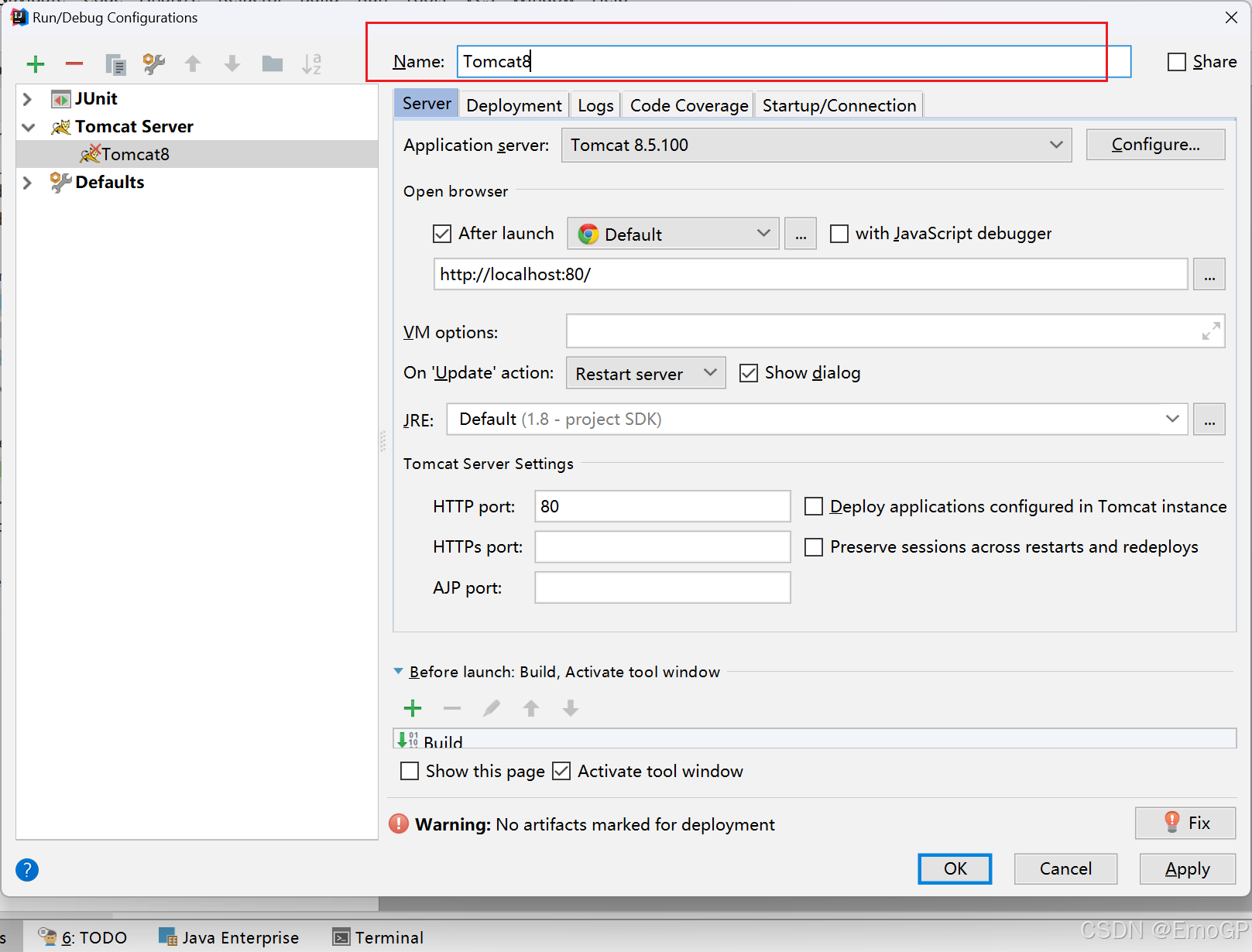Collapse Before launch section triangle
This screenshot has width=1252, height=952.
tap(398, 672)
